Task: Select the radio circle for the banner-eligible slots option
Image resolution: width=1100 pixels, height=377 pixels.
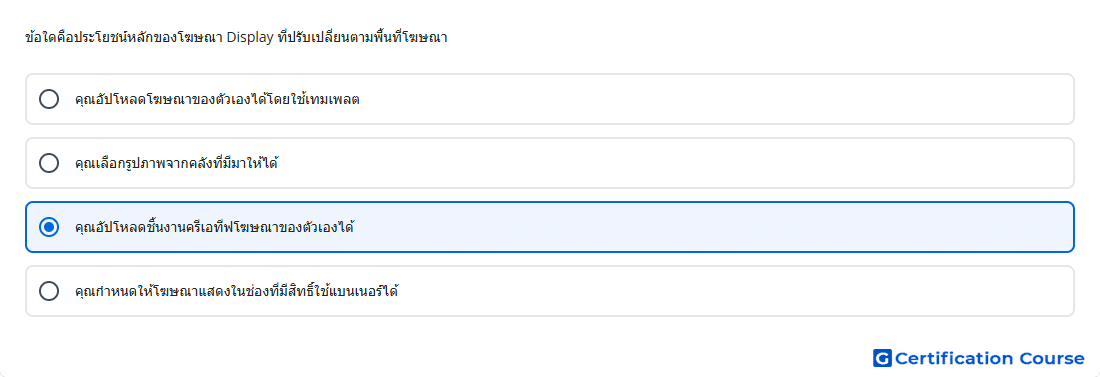Action: tap(49, 291)
